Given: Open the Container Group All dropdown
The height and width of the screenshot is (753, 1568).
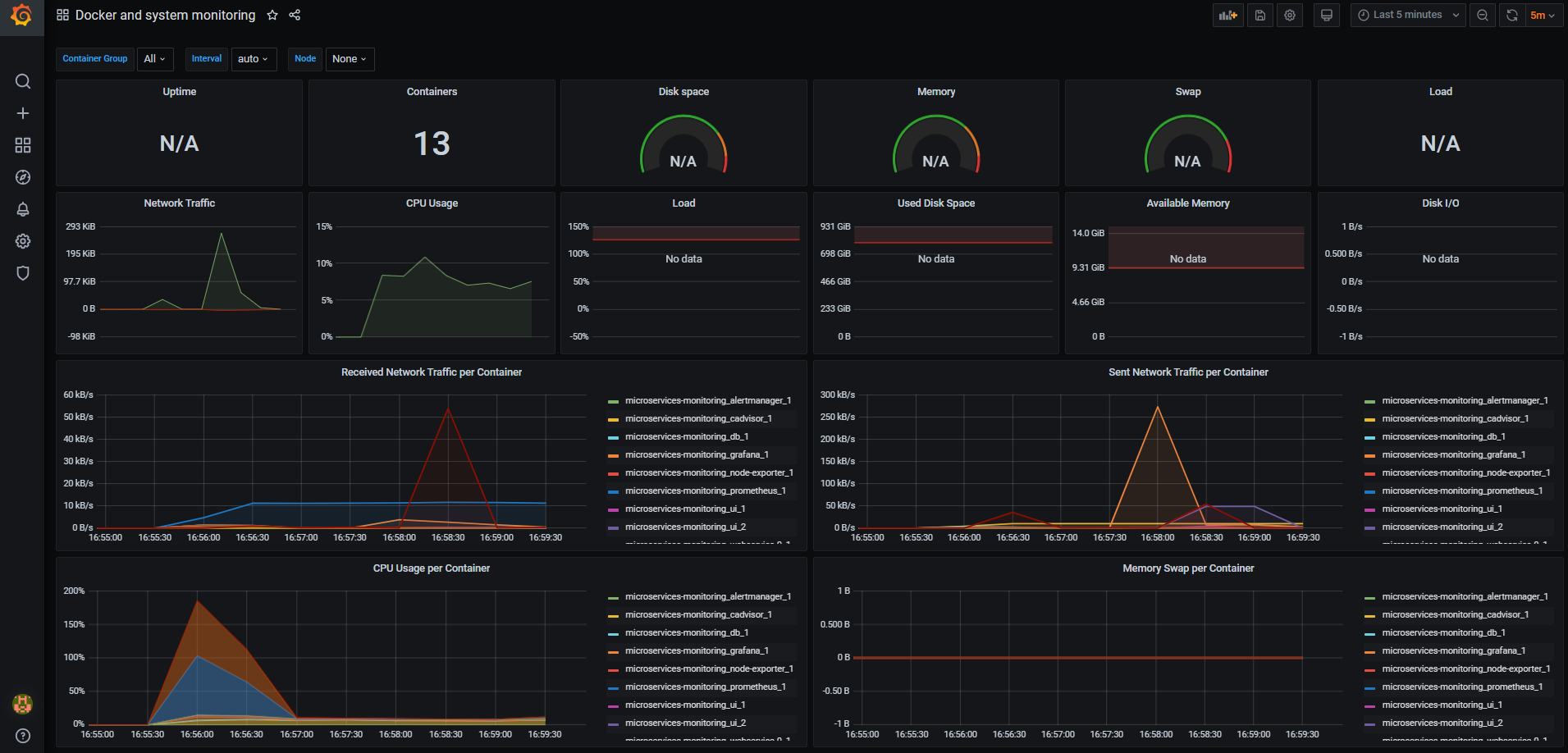Looking at the screenshot, I should pyautogui.click(x=154, y=59).
